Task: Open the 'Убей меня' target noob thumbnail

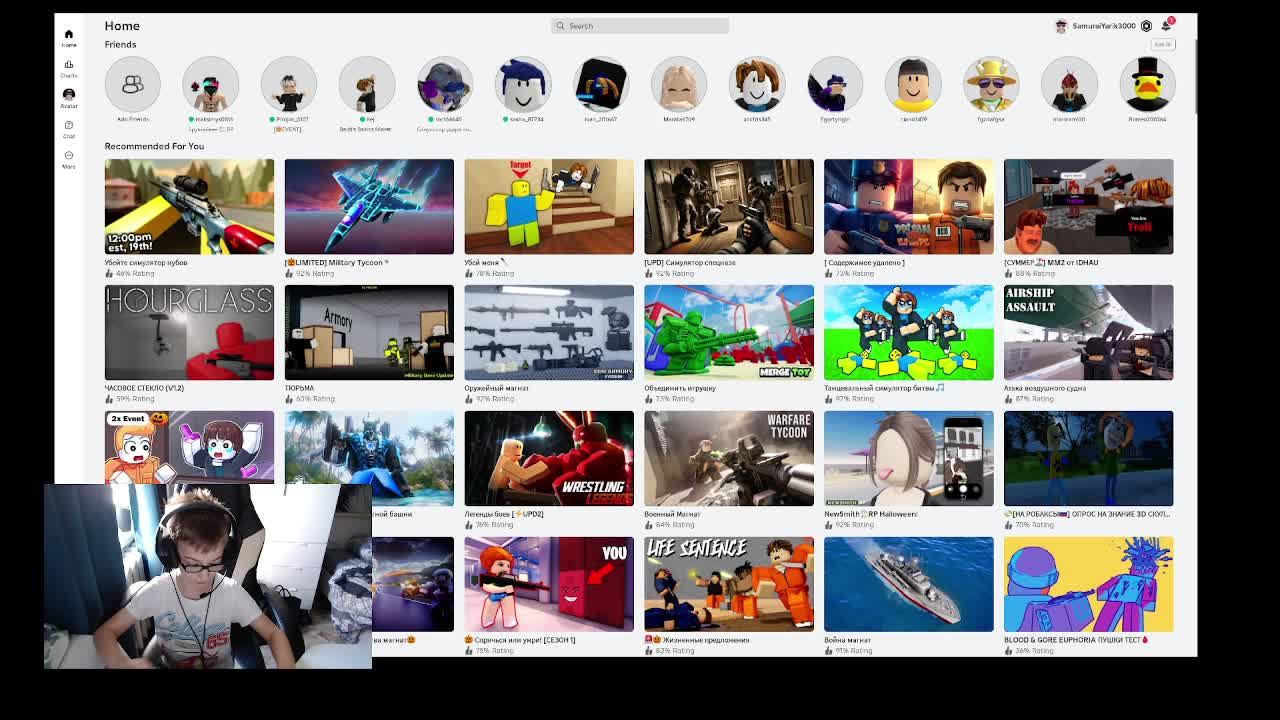Action: click(549, 206)
